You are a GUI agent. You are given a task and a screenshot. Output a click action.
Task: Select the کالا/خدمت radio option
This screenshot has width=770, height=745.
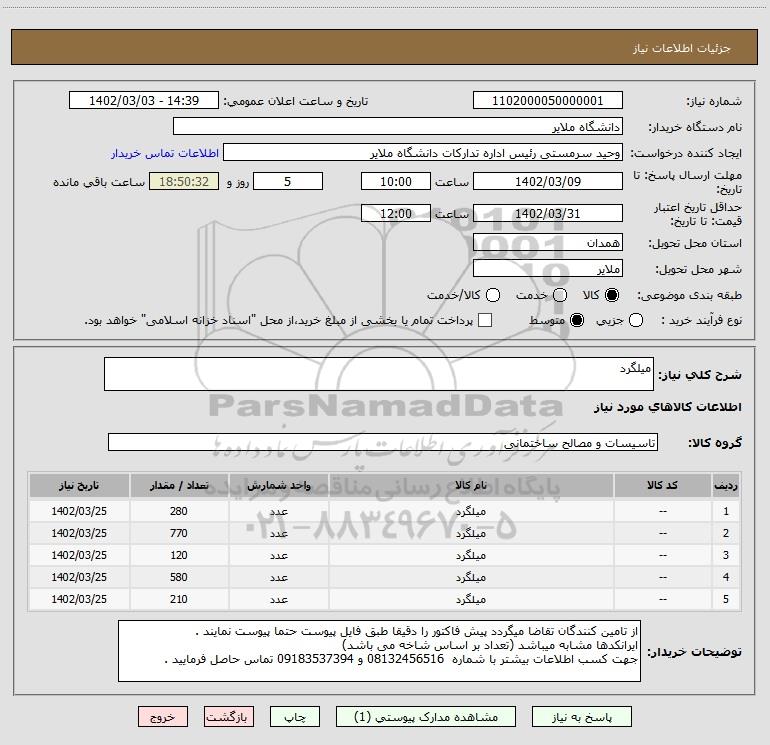click(493, 295)
